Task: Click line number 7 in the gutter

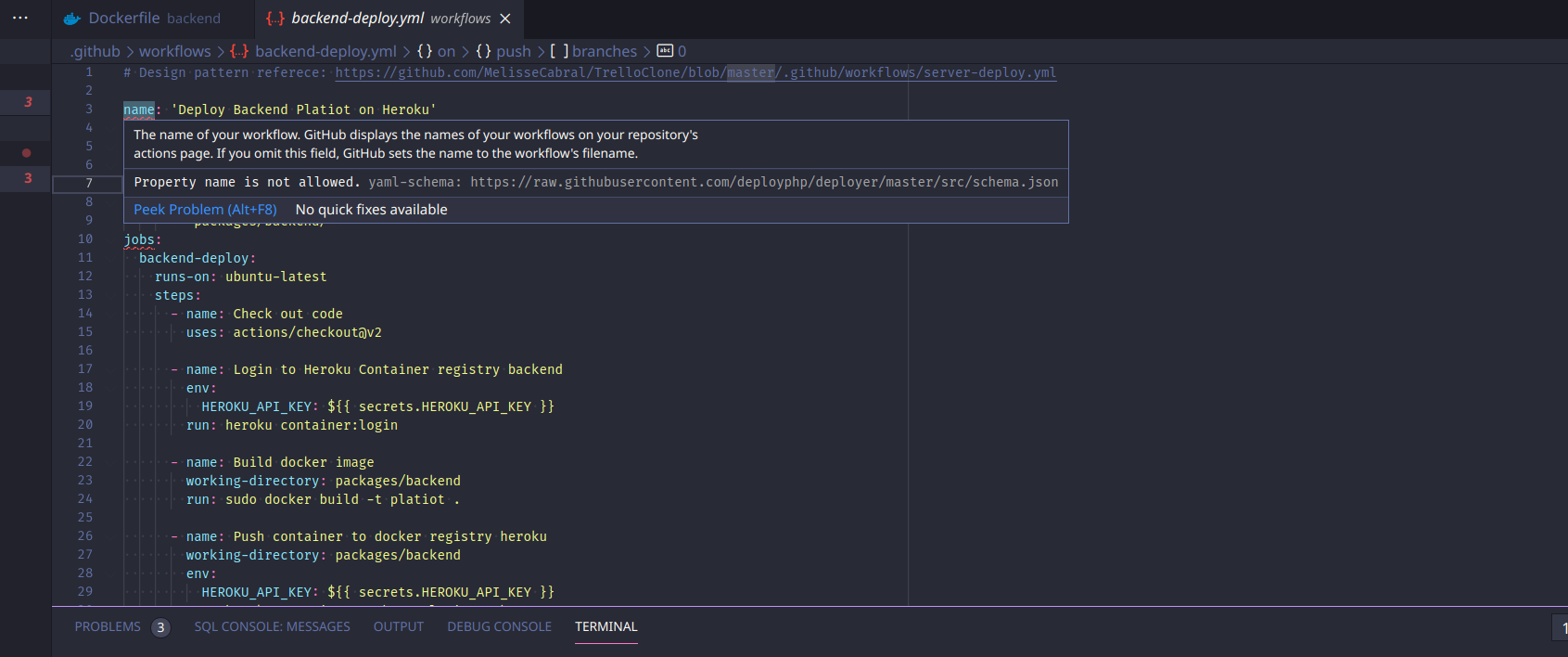Action: pyautogui.click(x=89, y=184)
